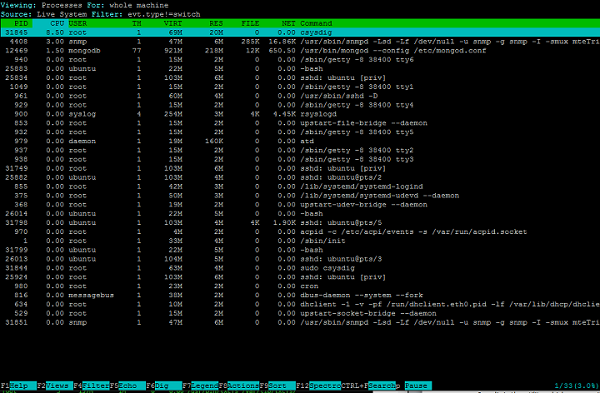The width and height of the screenshot is (600, 393).
Task: Open the F1 Help menu item
Action: tap(18, 385)
